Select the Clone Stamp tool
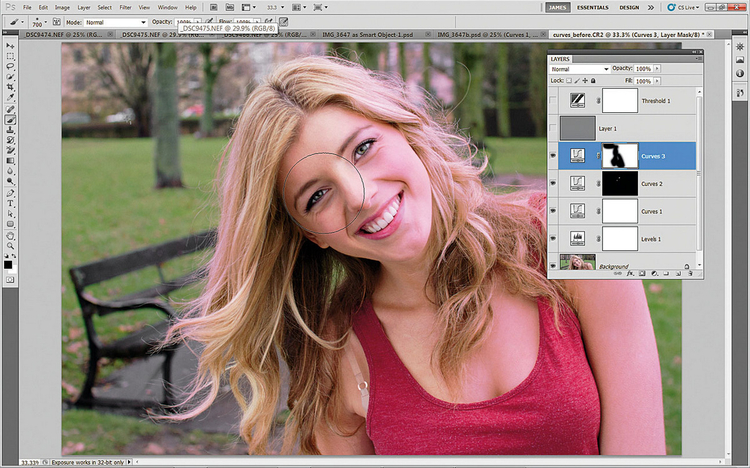The image size is (750, 468). click(x=10, y=130)
